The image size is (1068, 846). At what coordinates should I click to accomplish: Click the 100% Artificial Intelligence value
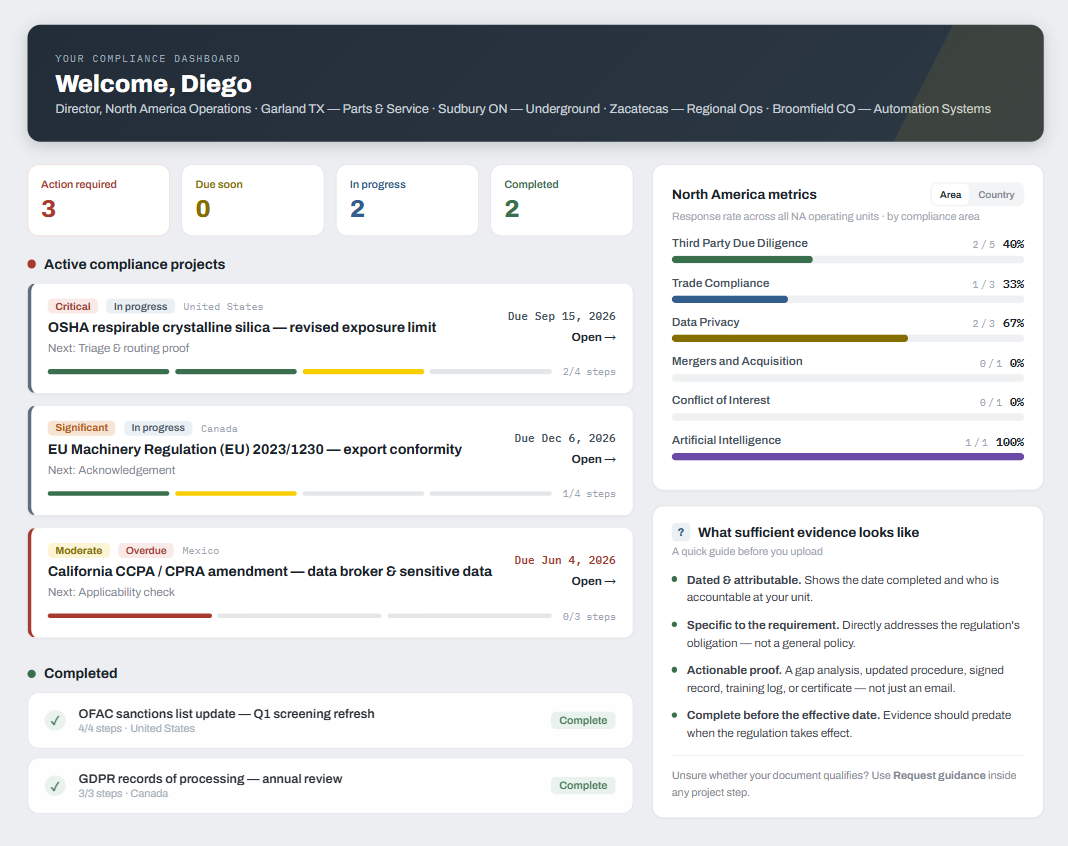coord(1009,442)
